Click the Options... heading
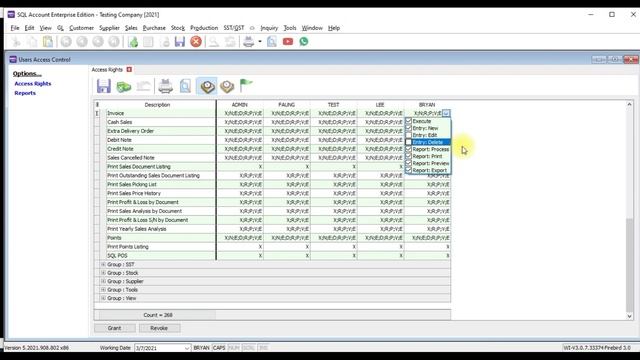Viewport: 640px width, 360px height. 27,73
